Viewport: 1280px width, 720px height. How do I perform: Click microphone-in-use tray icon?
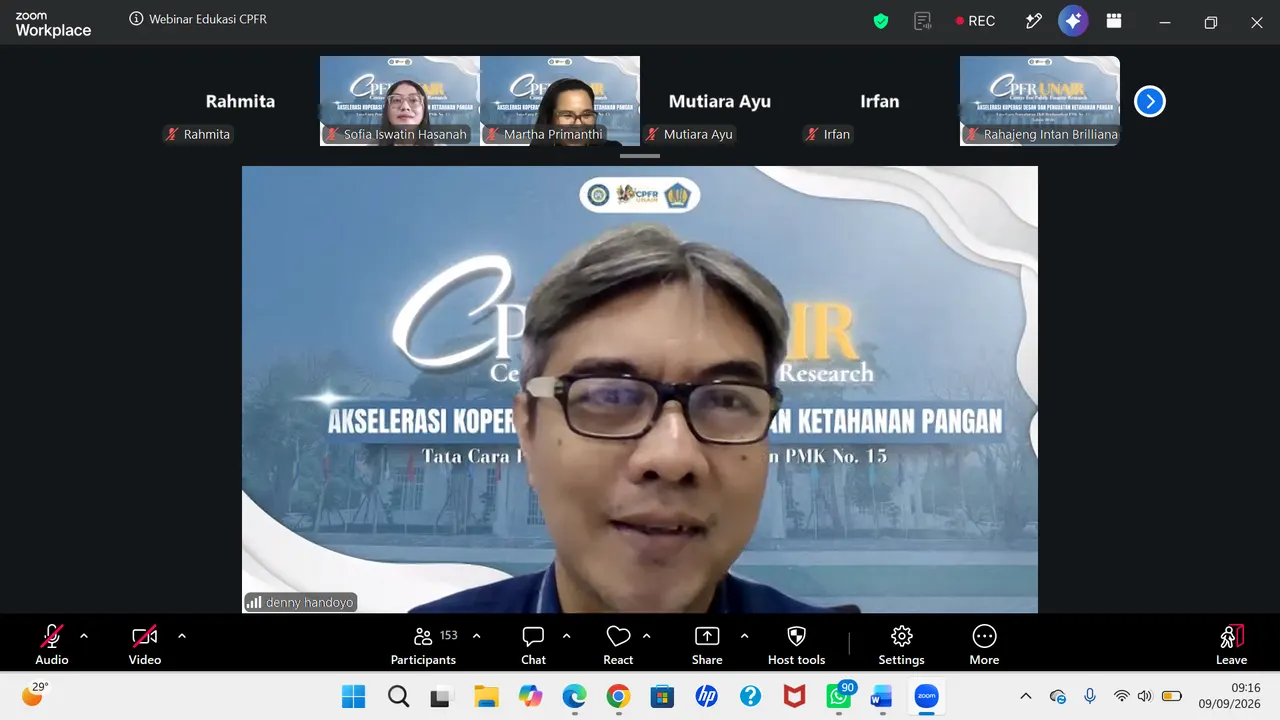coord(1090,696)
